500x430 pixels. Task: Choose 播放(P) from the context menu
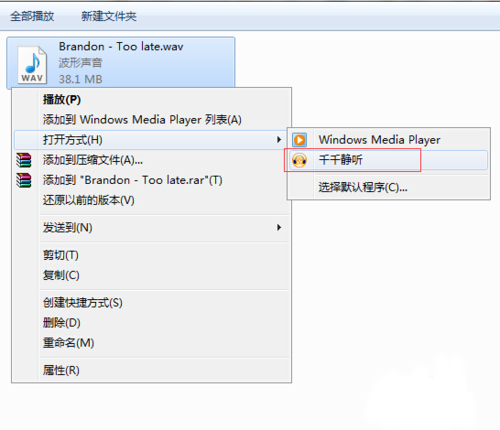pos(62,100)
